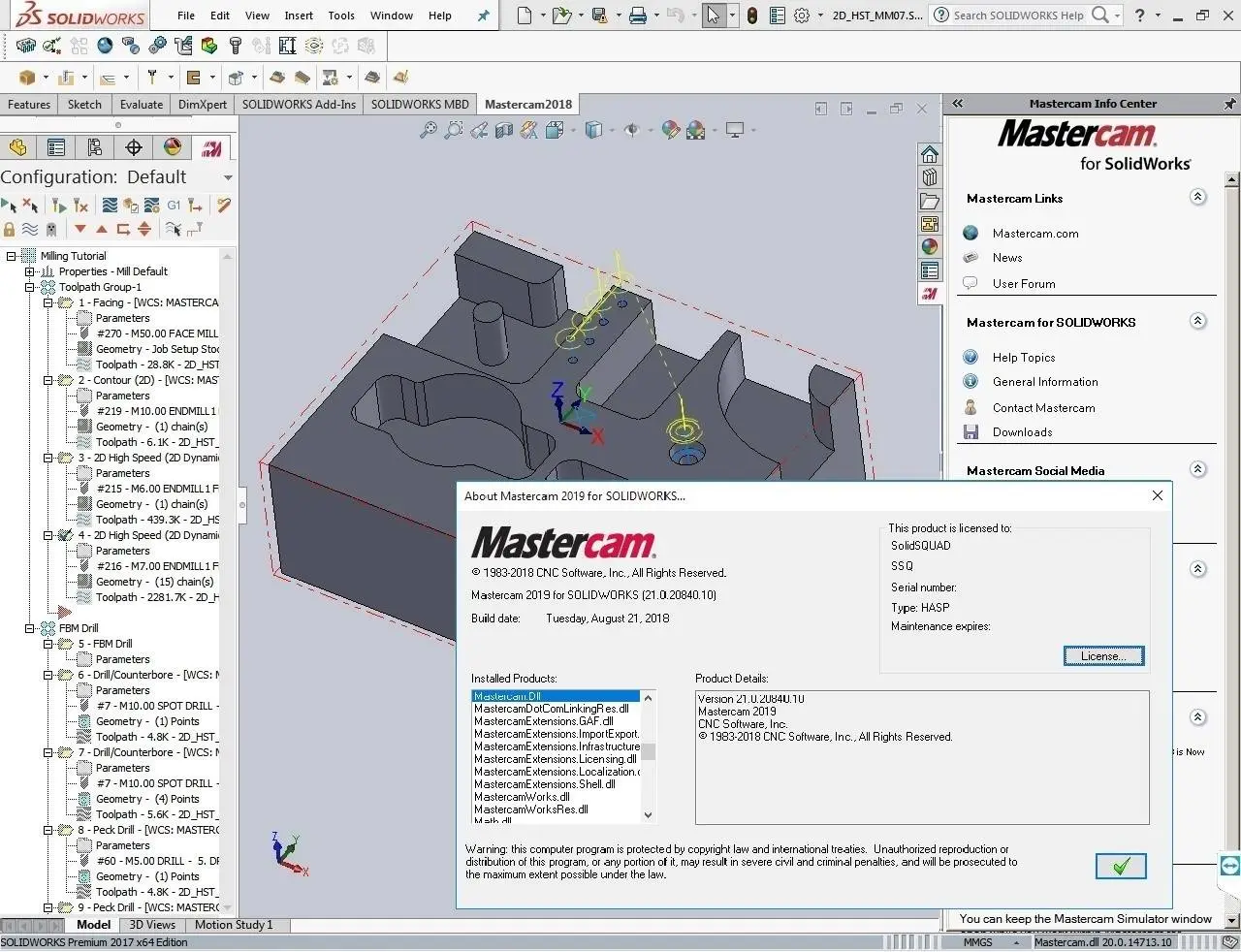
Task: Close the About Mastercam 2019 dialog
Action: [x=1157, y=495]
